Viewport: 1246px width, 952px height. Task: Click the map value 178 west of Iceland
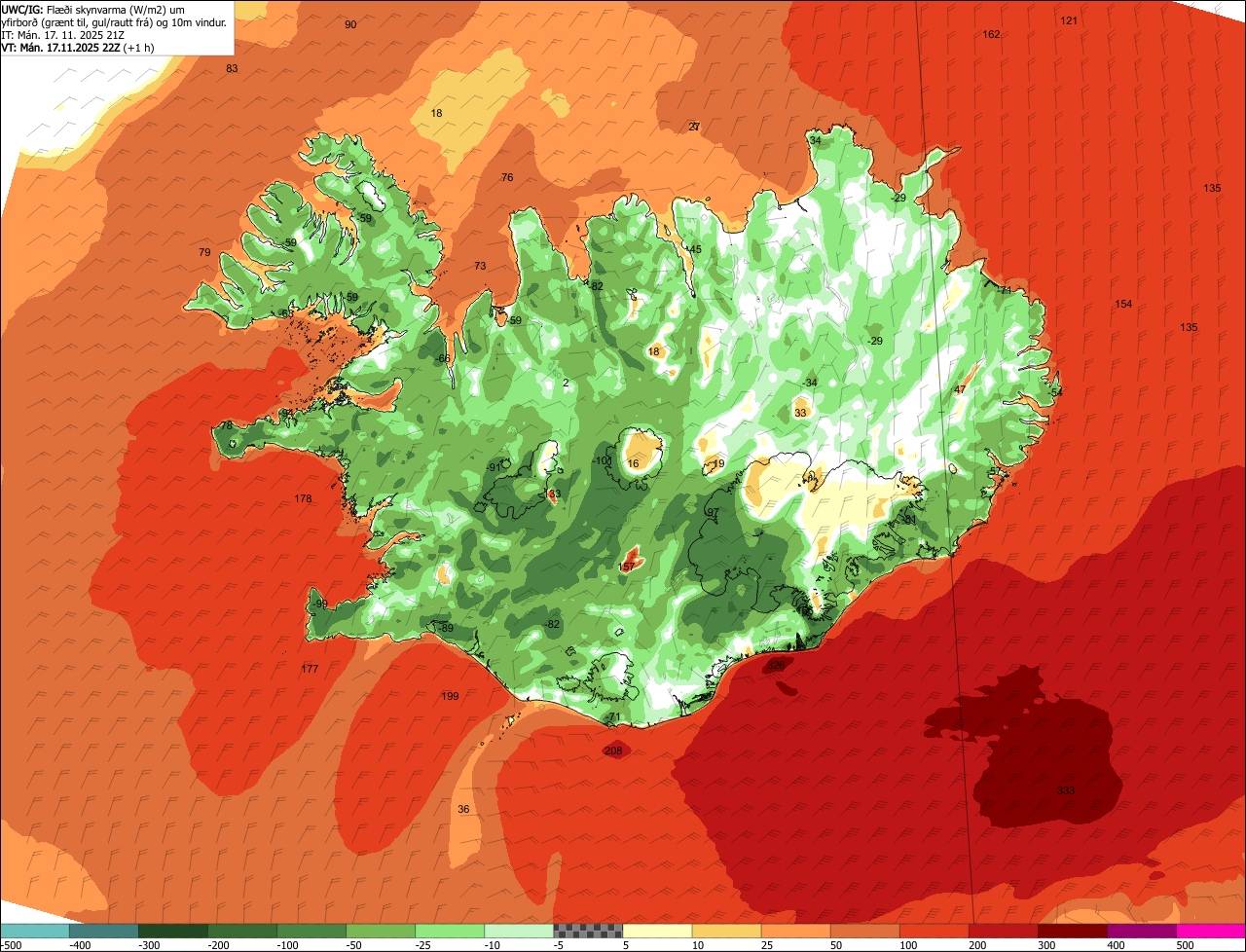tap(303, 498)
